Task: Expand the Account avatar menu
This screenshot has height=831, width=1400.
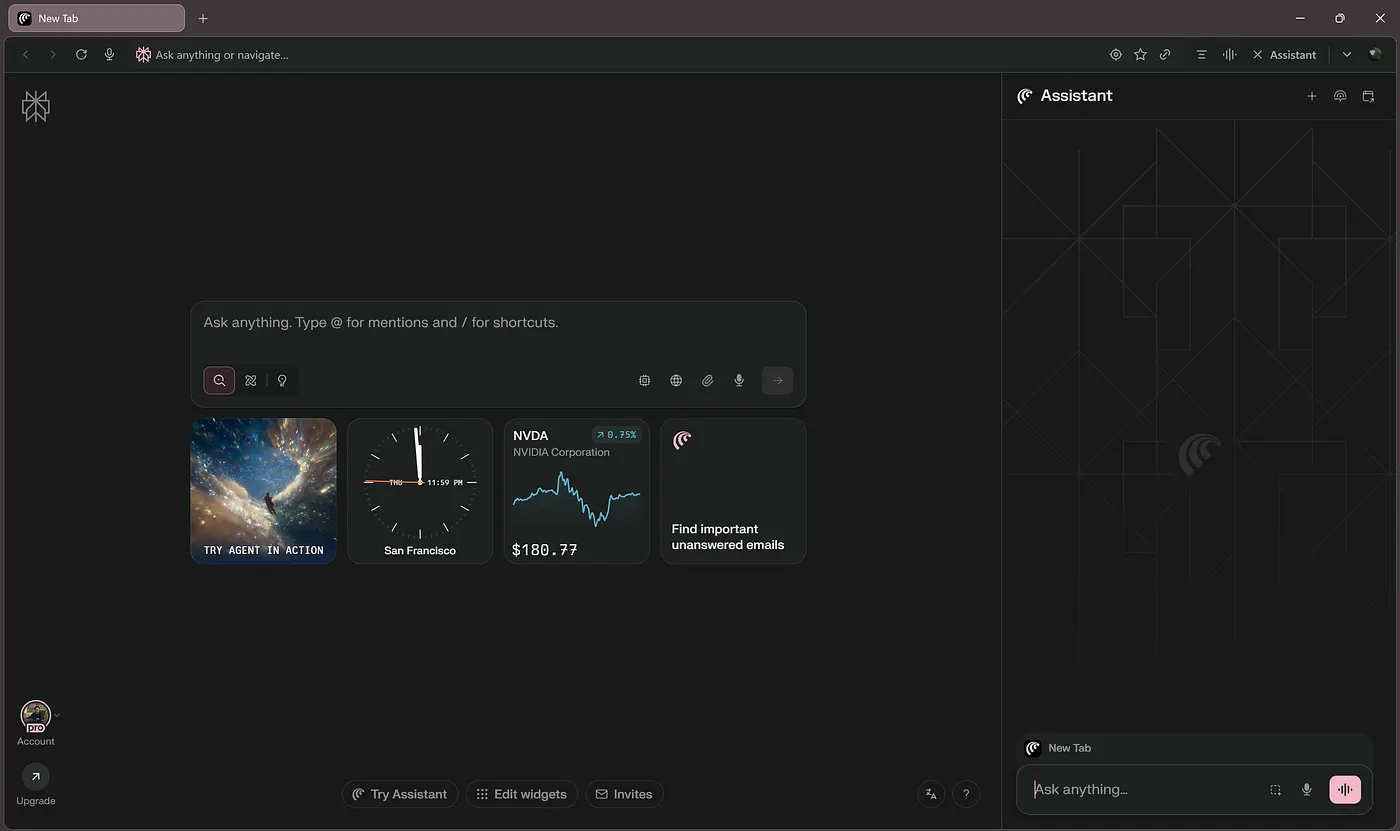Action: click(36, 717)
